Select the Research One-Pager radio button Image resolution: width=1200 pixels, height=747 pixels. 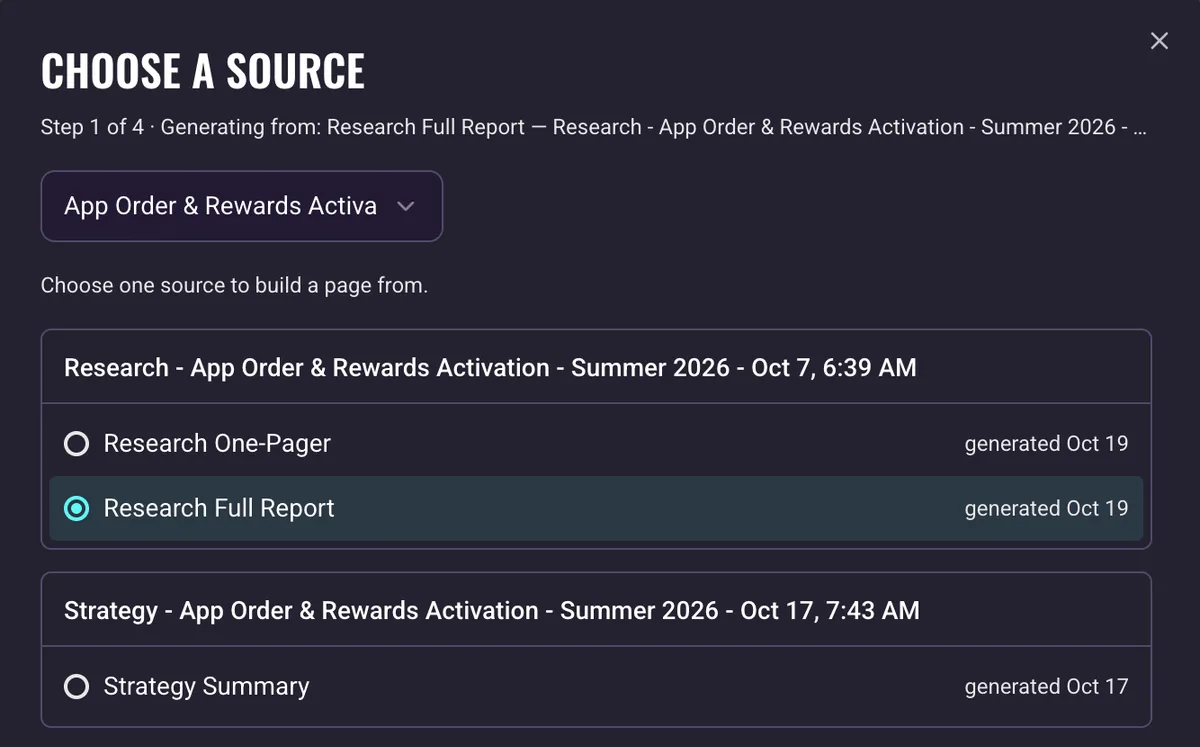76,444
